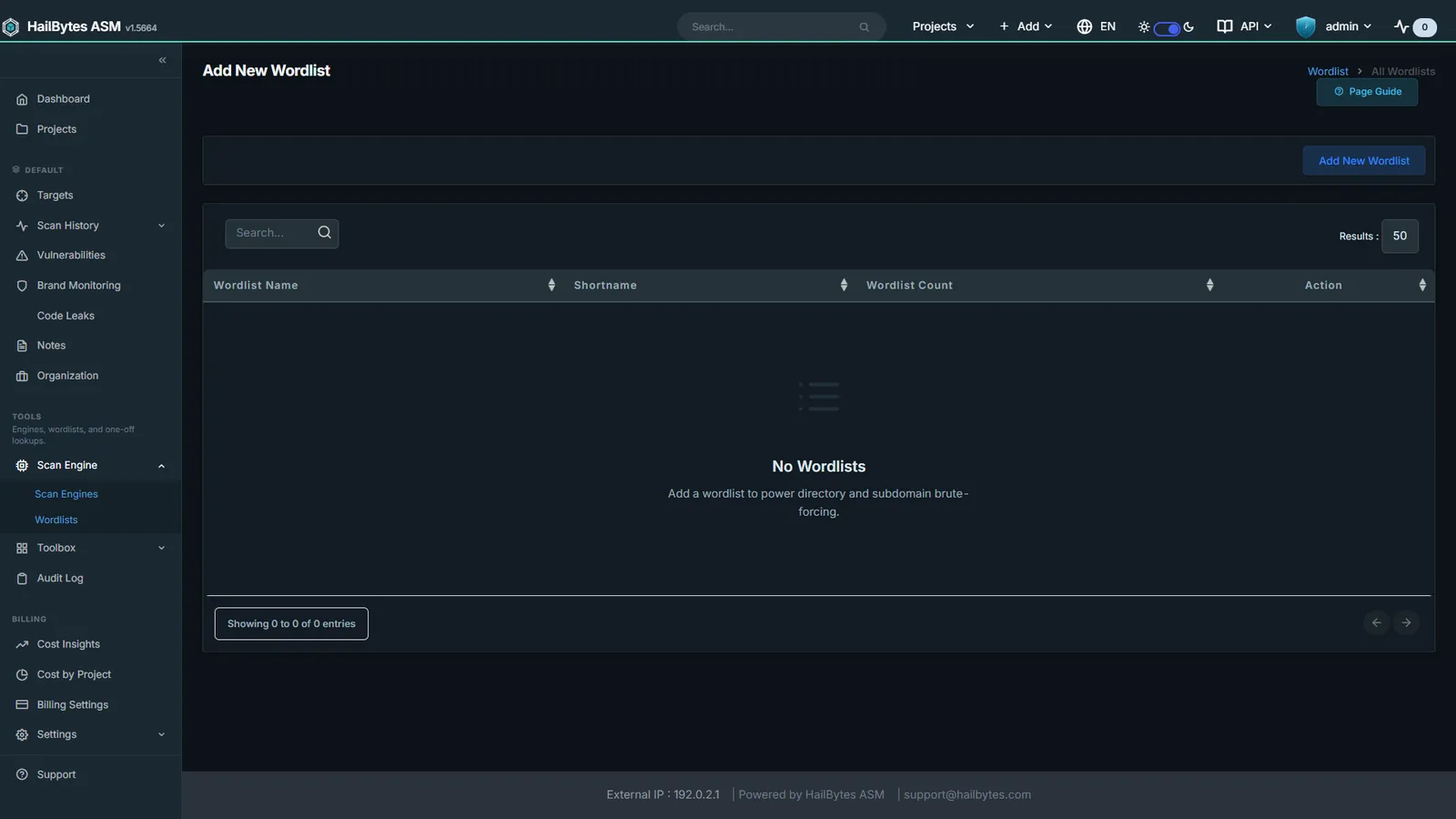The image size is (1456, 819).
Task: Click the Brand Monitoring shield icon
Action: coord(22,286)
